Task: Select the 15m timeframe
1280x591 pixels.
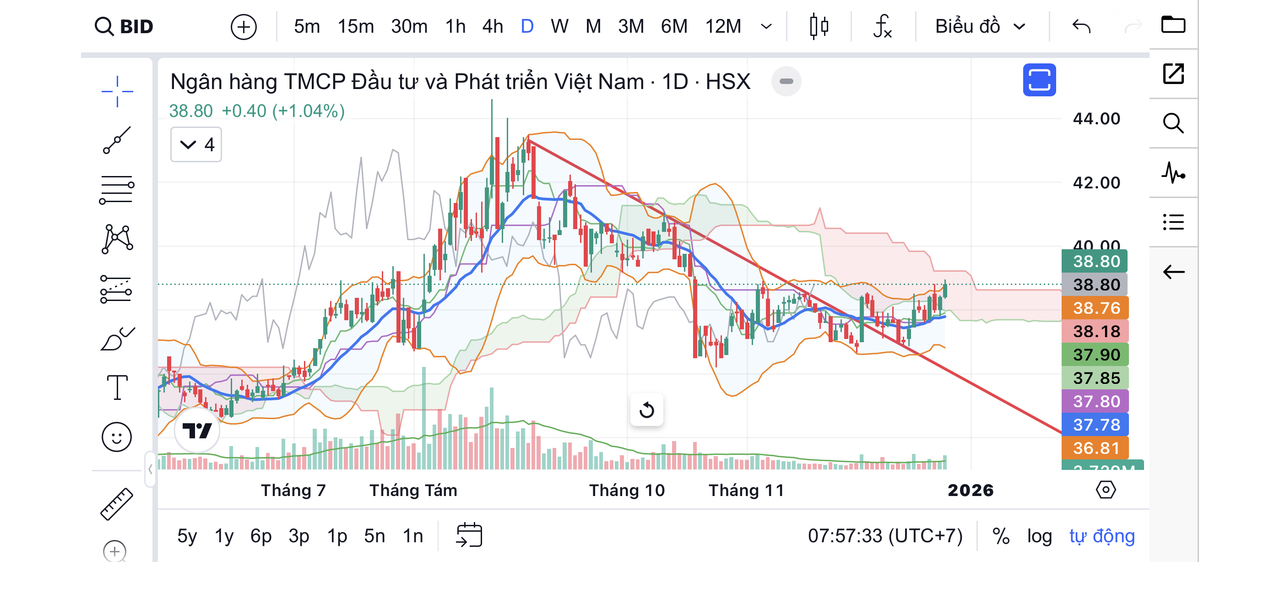Action: pos(356,27)
